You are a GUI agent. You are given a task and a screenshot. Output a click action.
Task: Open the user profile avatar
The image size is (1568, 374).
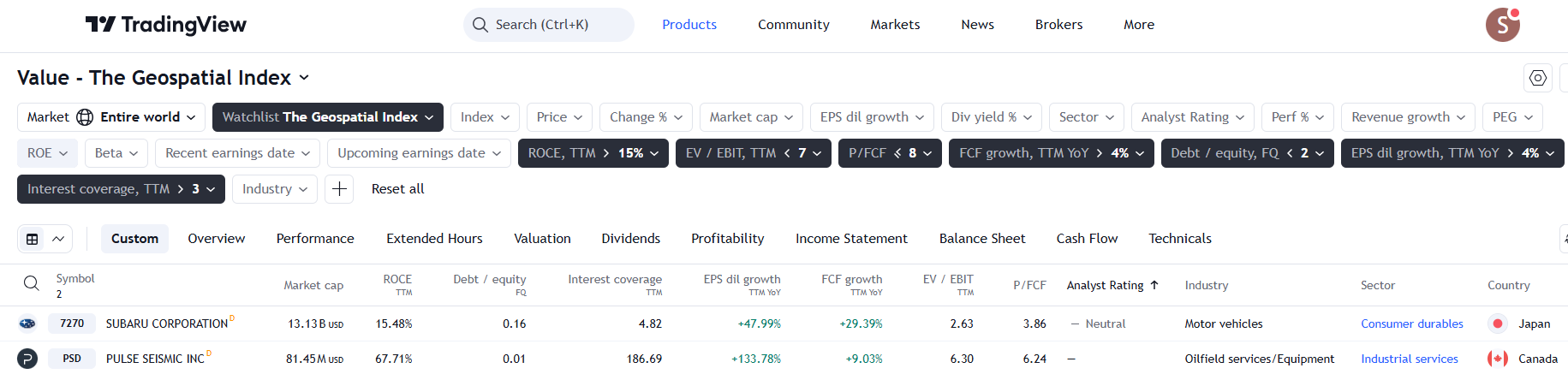click(x=1502, y=25)
